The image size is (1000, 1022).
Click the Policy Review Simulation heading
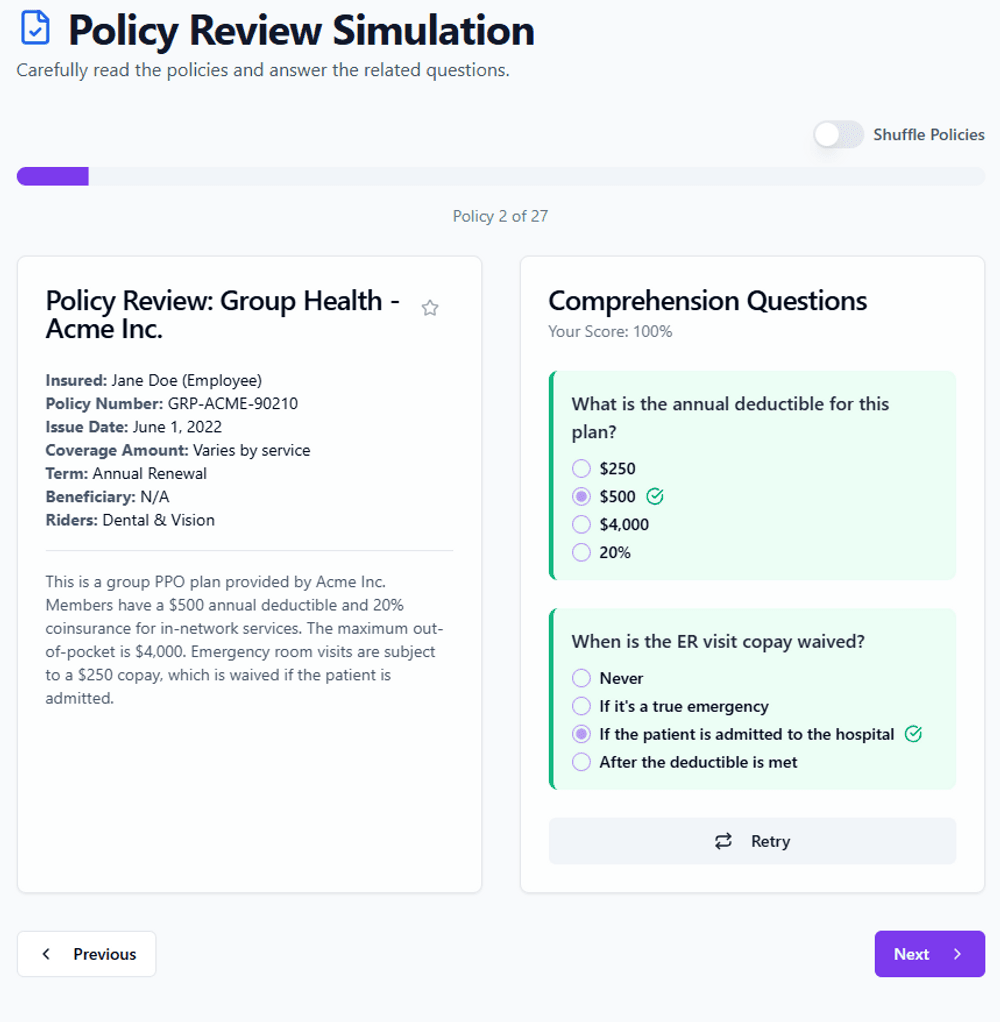pos(301,31)
